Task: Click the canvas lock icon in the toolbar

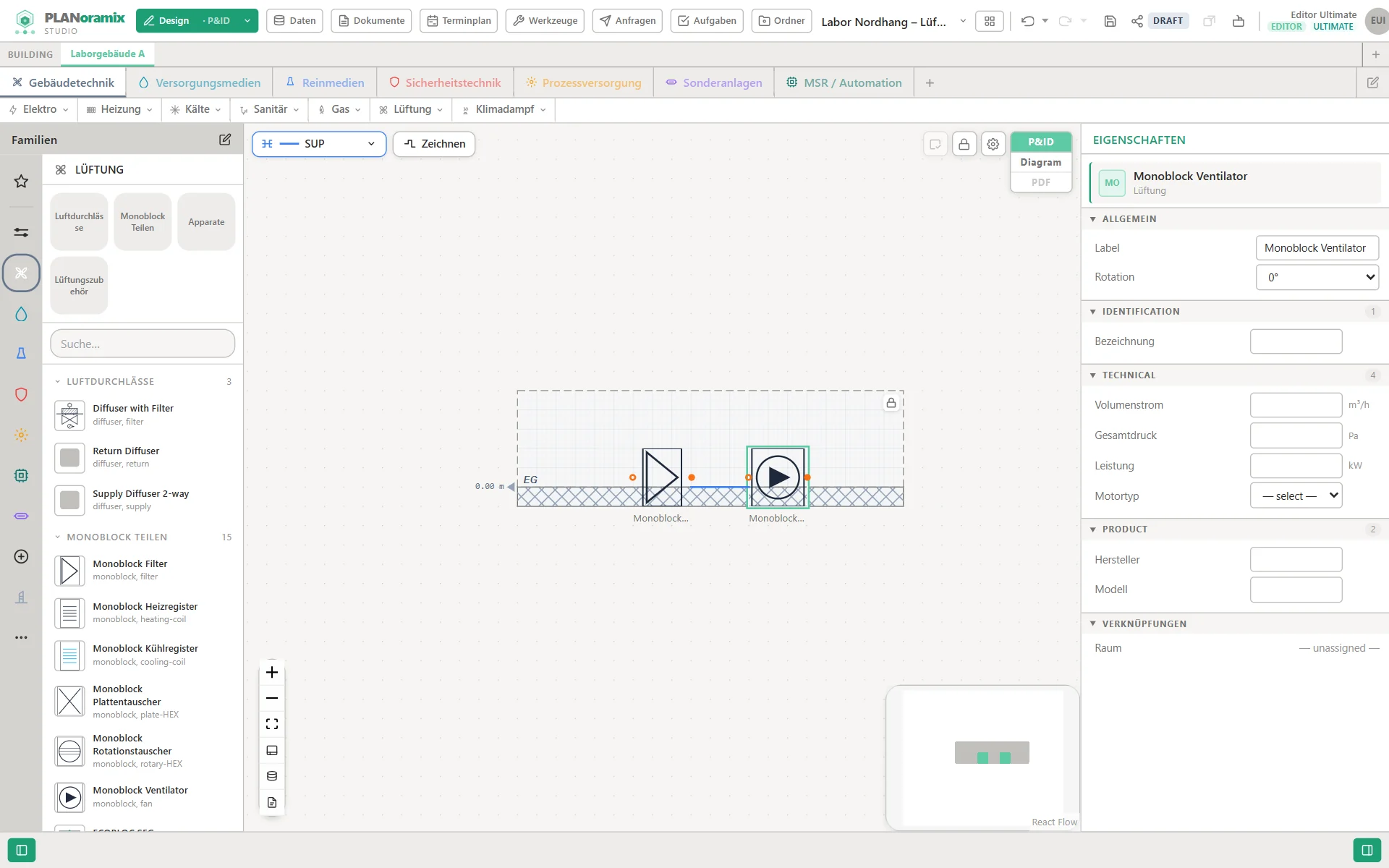Action: 964,144
